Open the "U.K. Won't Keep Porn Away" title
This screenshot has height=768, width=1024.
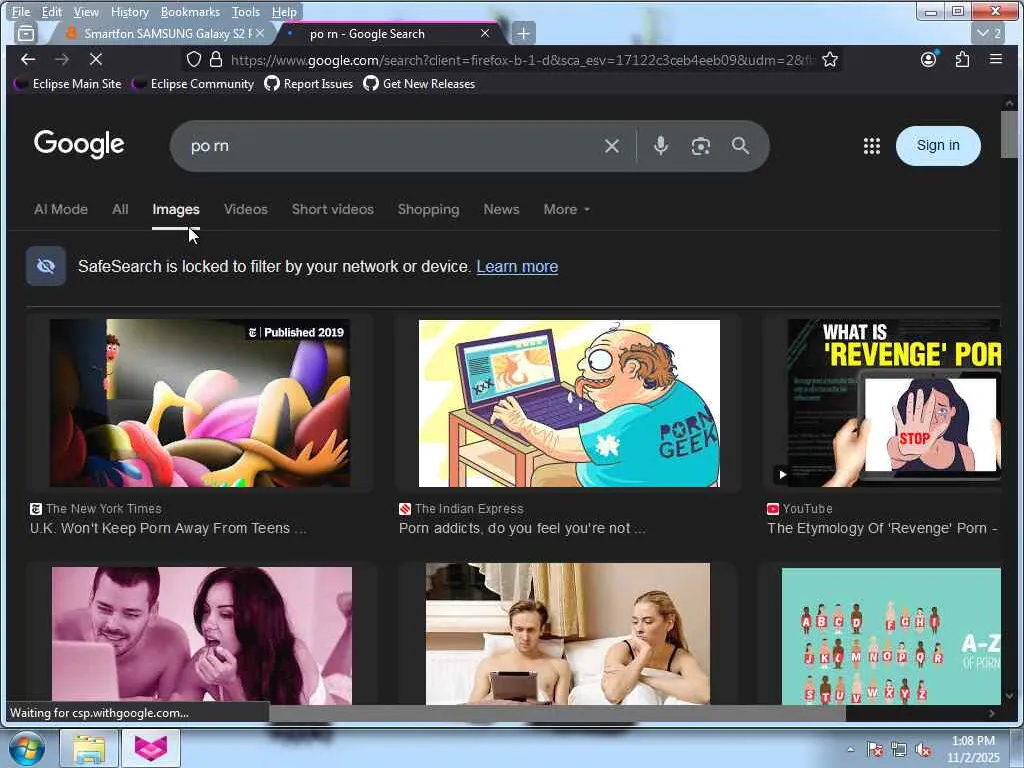coord(168,528)
